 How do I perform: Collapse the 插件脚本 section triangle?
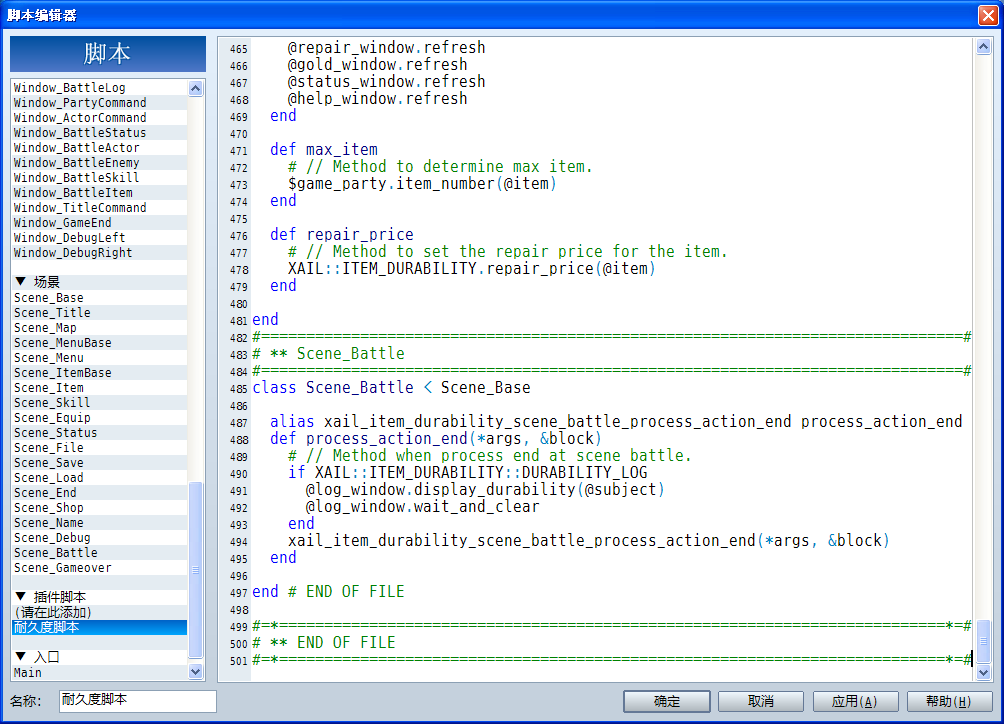[20, 596]
